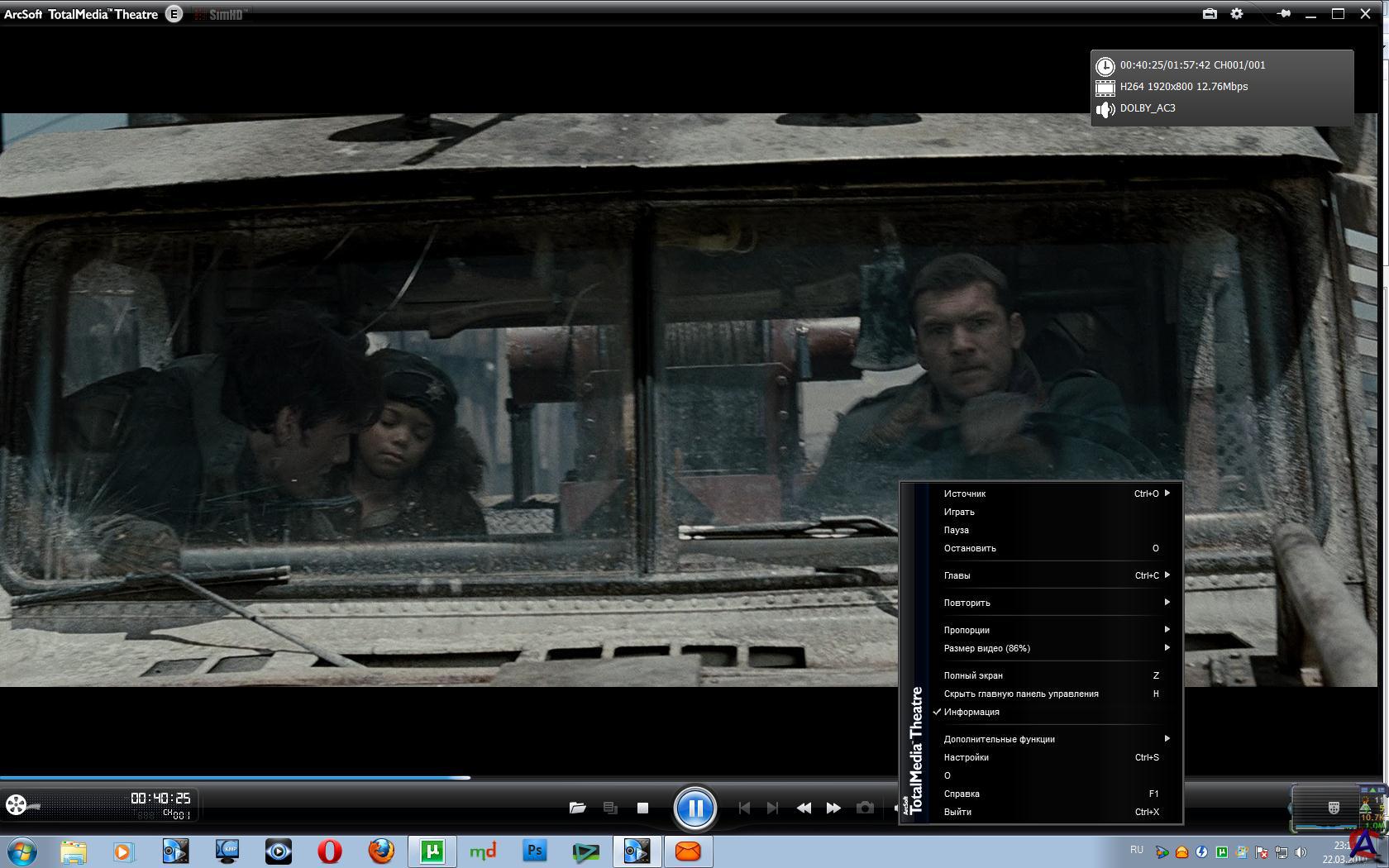Uncheck the Информация menu option
This screenshot has width=1389, height=868.
pos(971,712)
